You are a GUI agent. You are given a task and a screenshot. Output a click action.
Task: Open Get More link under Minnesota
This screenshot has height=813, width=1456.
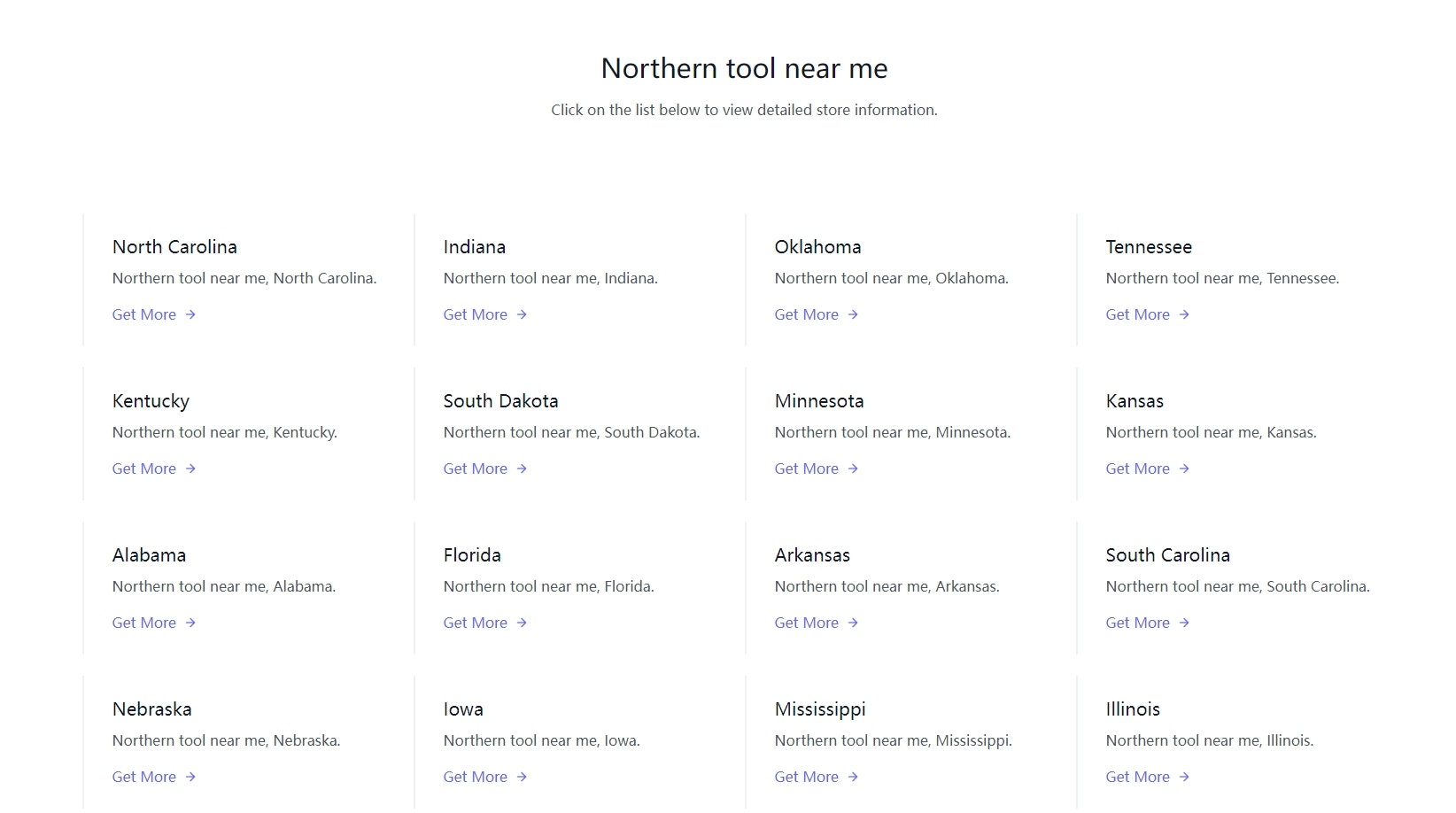817,468
